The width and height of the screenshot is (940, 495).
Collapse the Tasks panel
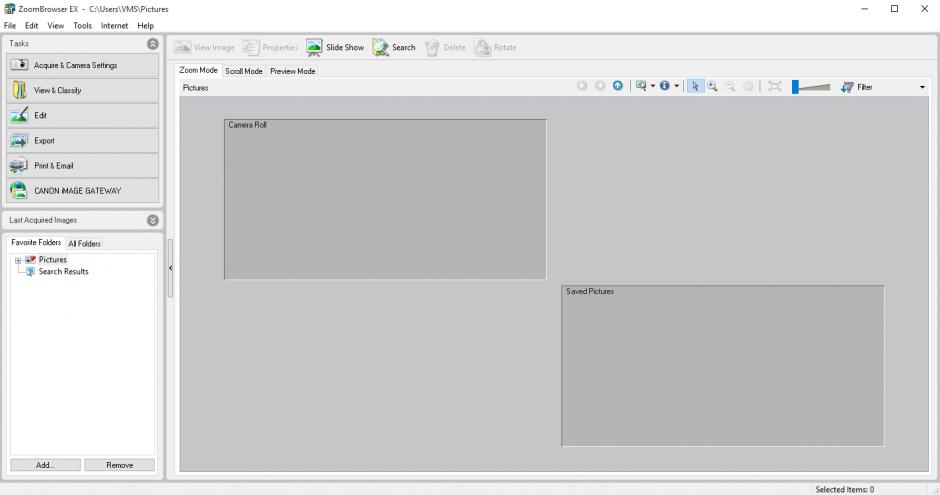pos(152,44)
